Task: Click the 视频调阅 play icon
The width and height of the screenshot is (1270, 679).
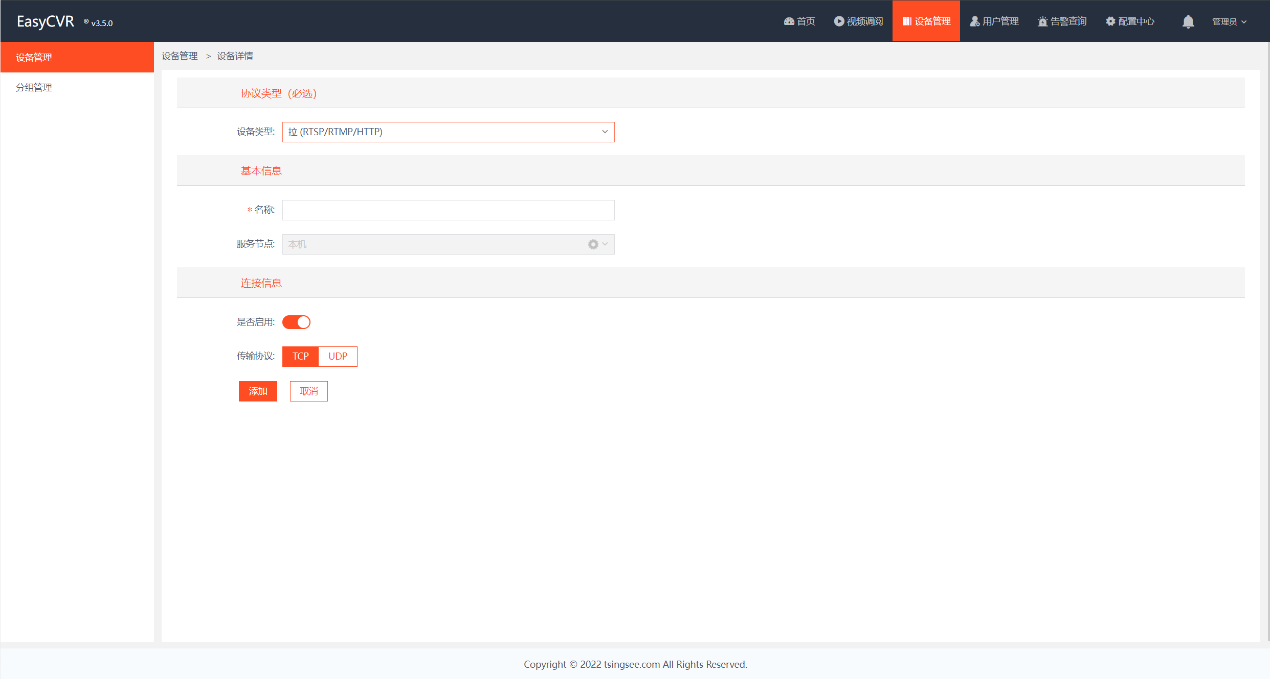Action: [840, 21]
